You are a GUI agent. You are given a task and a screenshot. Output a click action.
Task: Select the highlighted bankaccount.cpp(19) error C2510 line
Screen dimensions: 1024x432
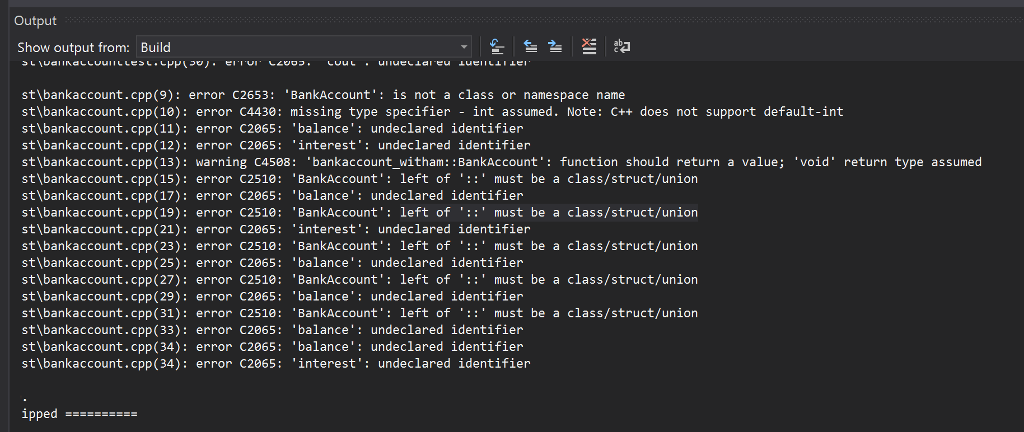pyautogui.click(x=360, y=212)
